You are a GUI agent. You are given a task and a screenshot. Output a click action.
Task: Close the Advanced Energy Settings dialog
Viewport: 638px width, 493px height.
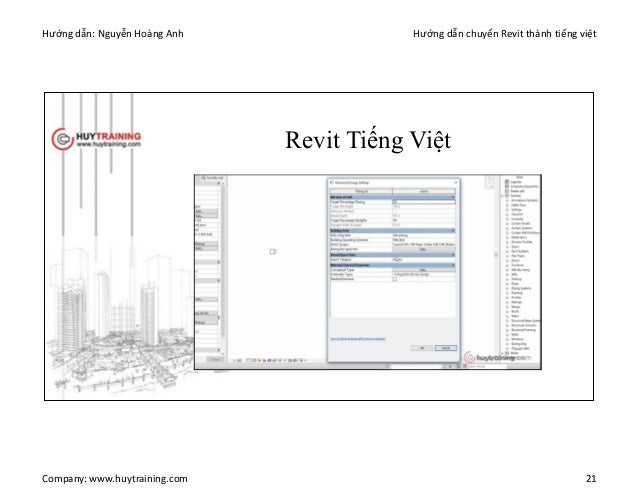click(456, 182)
